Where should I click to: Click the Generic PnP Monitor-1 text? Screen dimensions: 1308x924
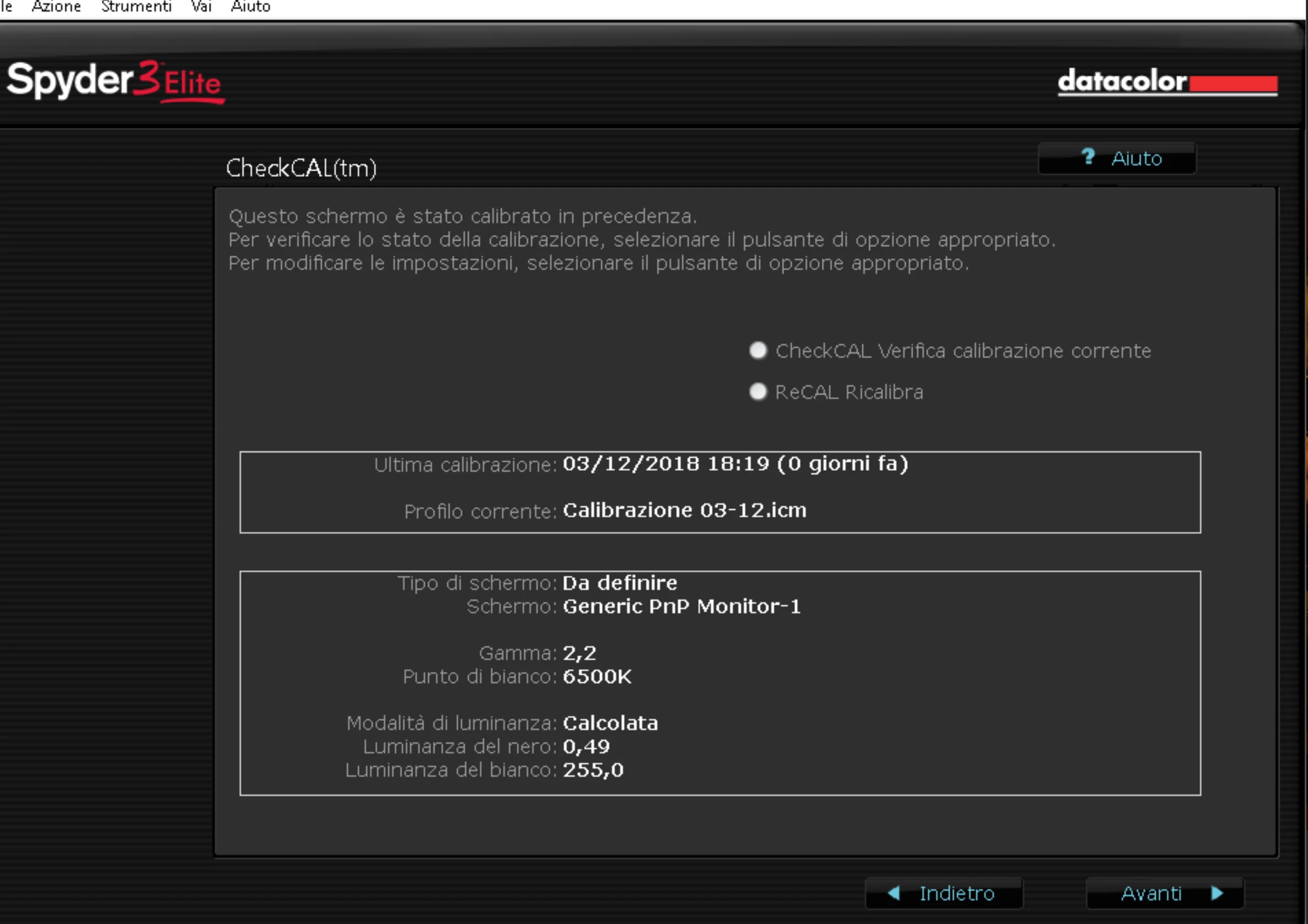tap(681, 606)
